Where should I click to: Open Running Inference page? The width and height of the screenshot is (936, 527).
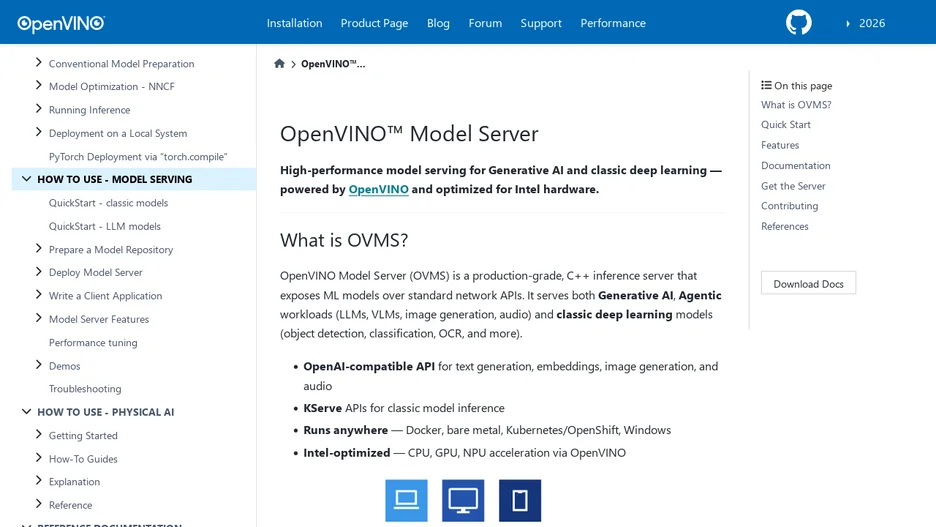coord(90,110)
